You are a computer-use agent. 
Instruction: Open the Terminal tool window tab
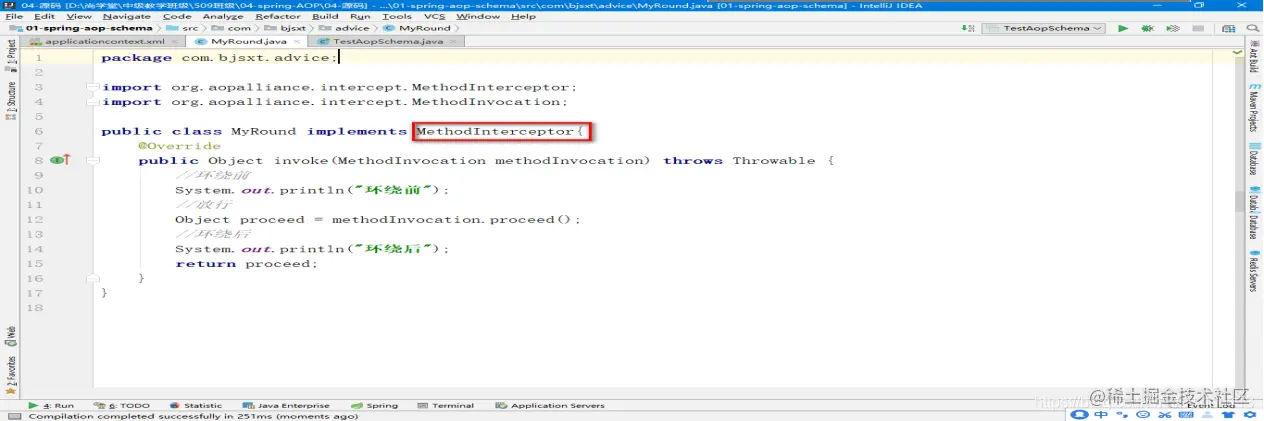point(446,406)
